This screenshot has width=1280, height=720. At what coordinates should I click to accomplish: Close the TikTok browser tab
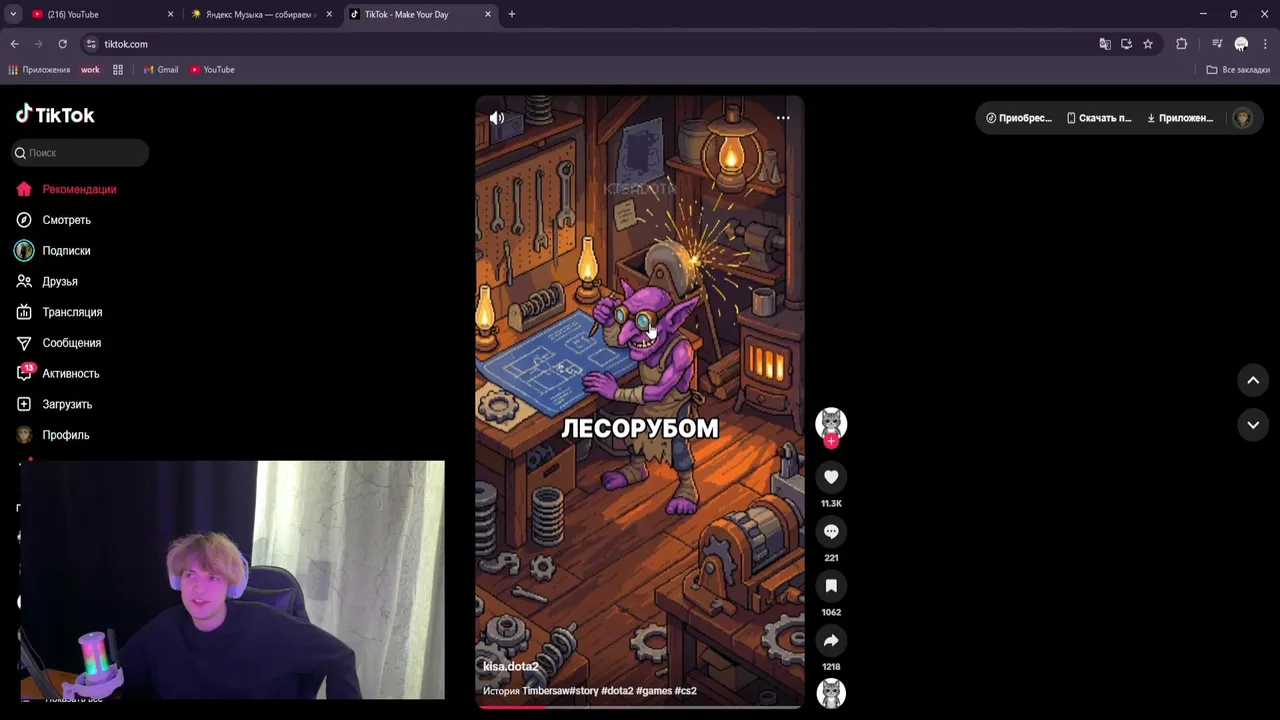tap(488, 14)
